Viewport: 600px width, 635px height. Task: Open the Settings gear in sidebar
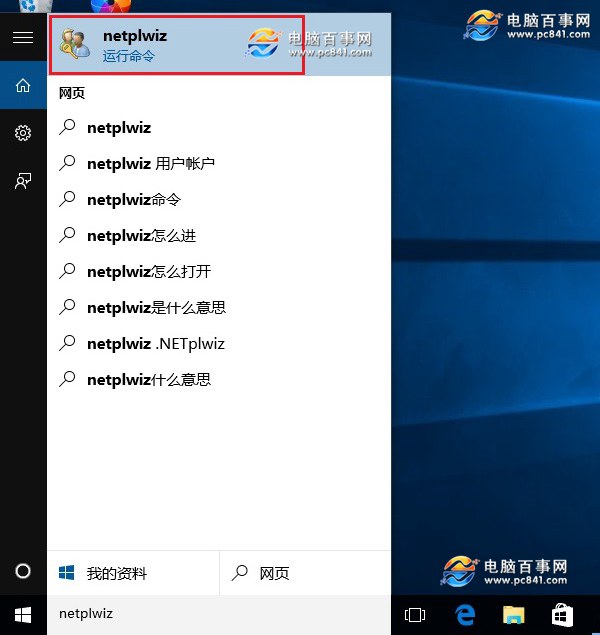click(x=22, y=133)
